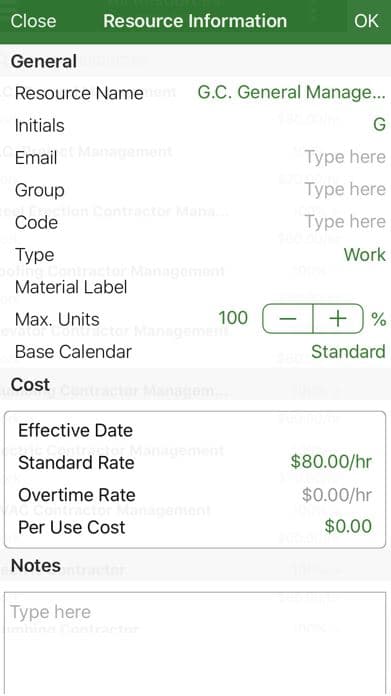Screen dimensions: 391x696
Task: Edit the Overtime Rate $0.00/hr value
Action: (337, 494)
